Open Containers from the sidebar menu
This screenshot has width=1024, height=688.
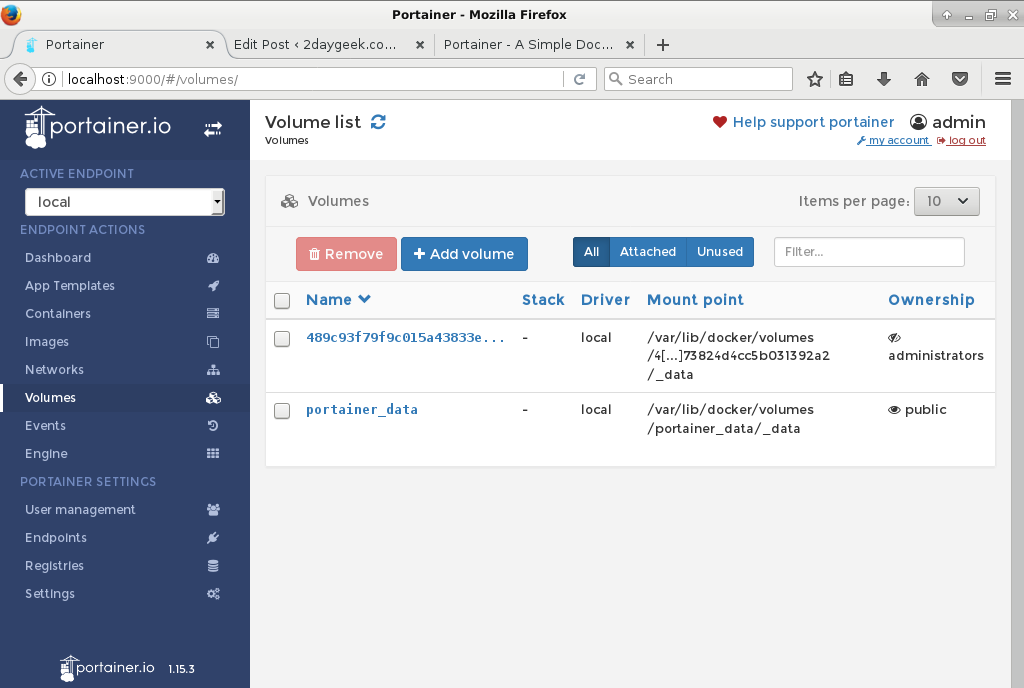pos(58,313)
